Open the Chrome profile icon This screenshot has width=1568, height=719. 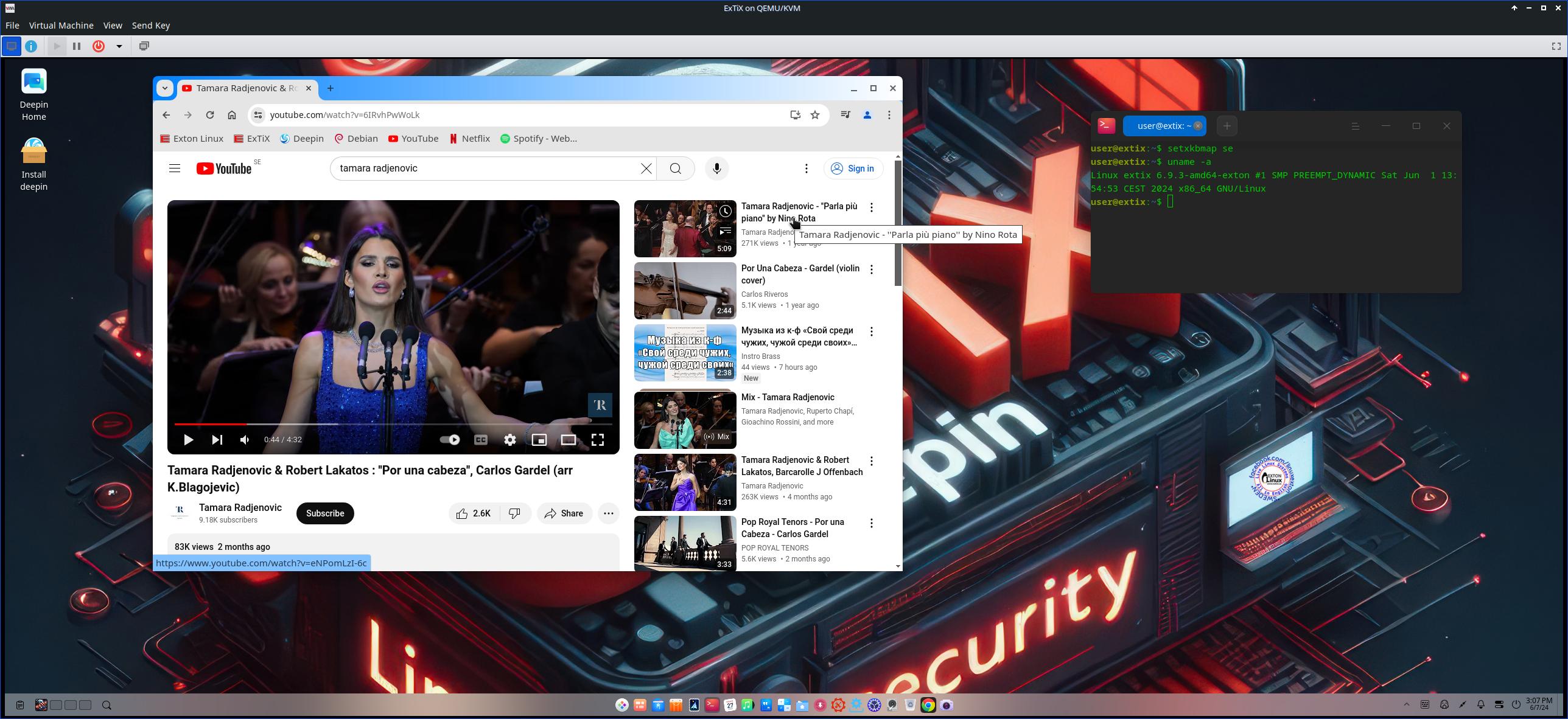click(867, 115)
